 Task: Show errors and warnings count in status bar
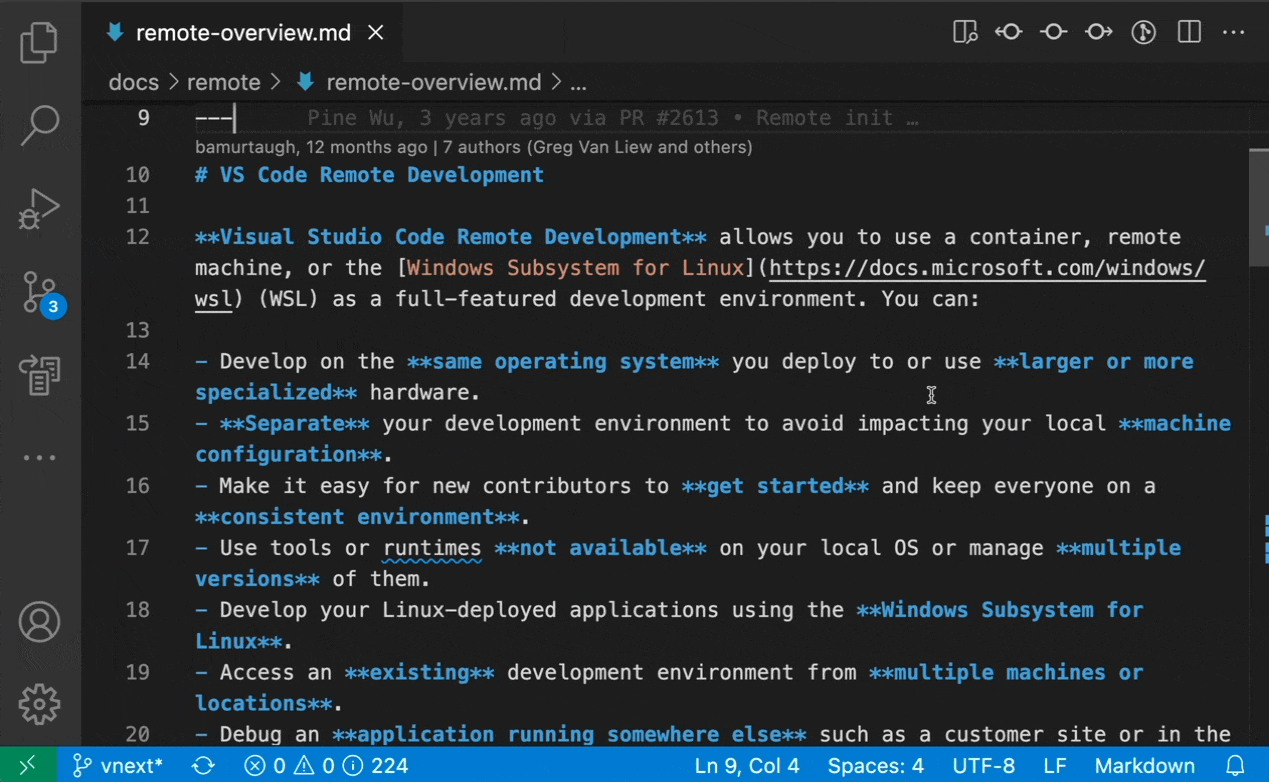point(326,766)
